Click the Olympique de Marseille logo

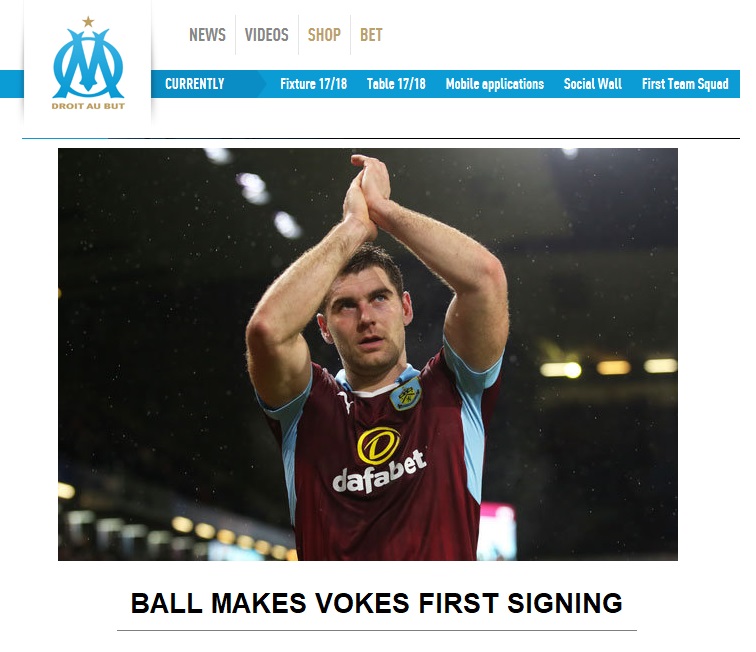pos(88,63)
